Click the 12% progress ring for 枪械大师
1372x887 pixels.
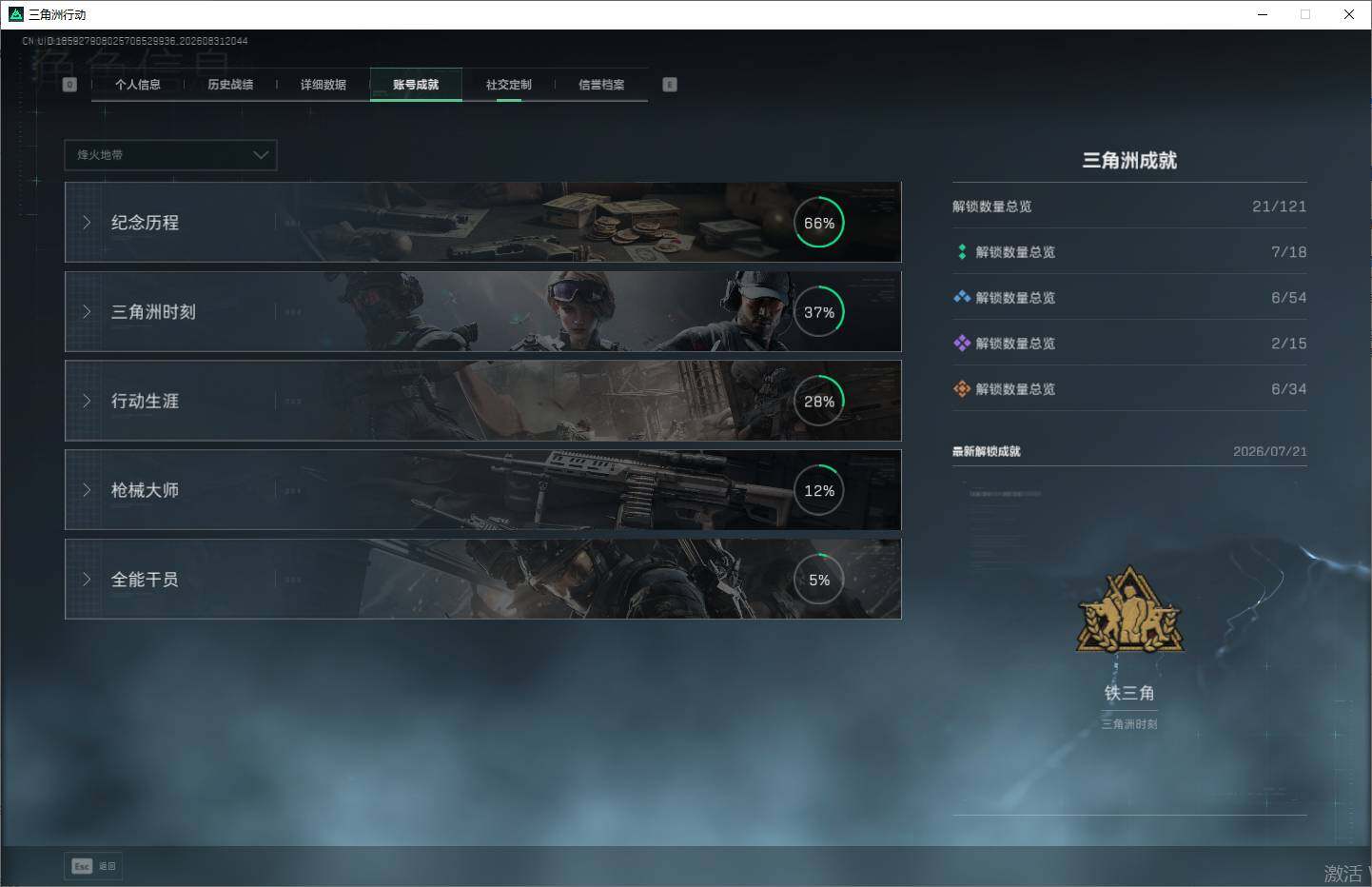(x=819, y=491)
